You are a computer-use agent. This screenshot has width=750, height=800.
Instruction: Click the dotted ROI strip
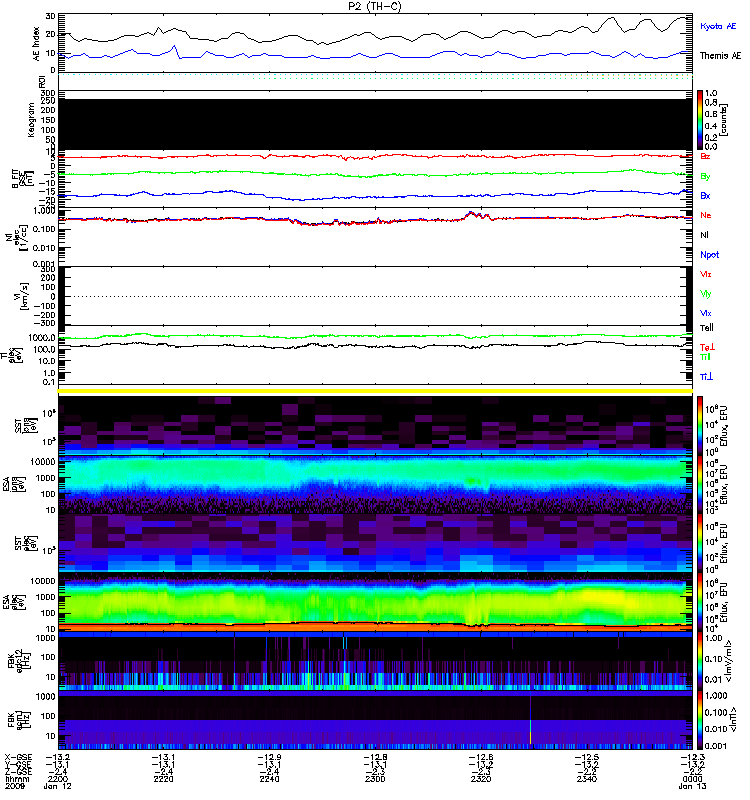coord(375,77)
